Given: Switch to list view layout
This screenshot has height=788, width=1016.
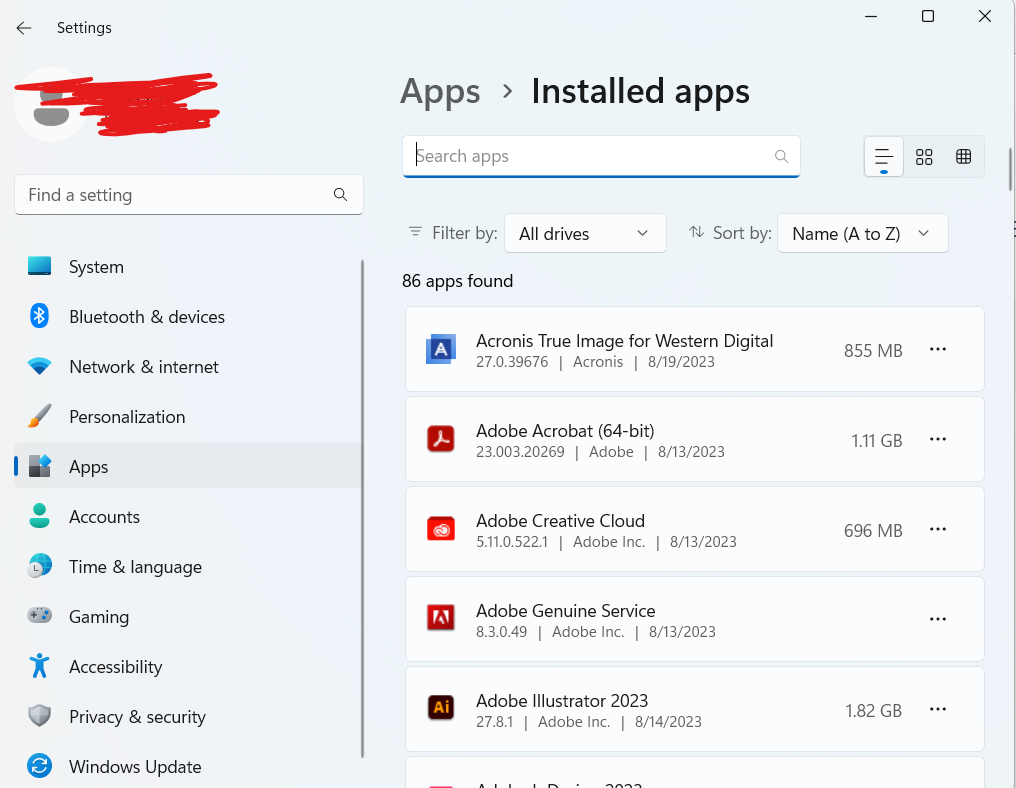Looking at the screenshot, I should [884, 156].
